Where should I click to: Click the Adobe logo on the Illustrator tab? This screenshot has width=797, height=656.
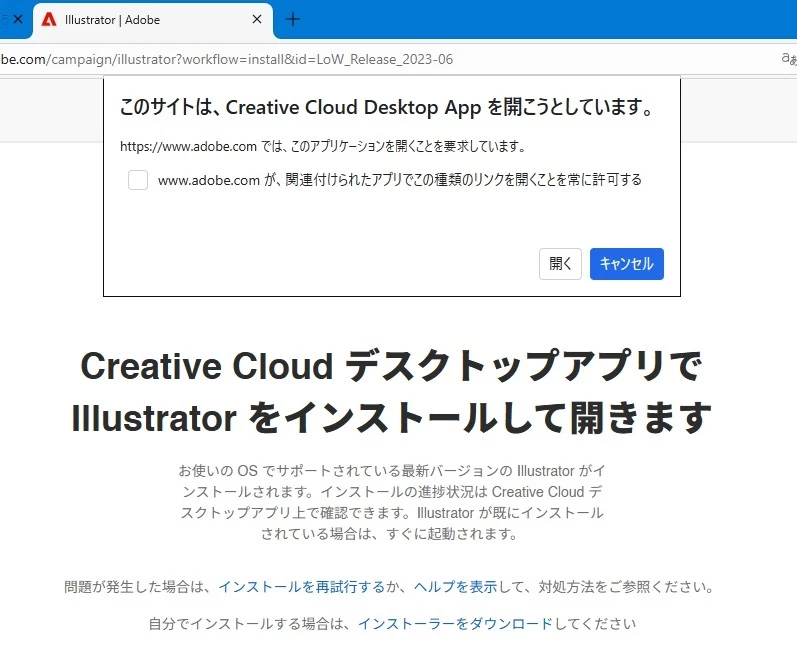click(x=49, y=19)
